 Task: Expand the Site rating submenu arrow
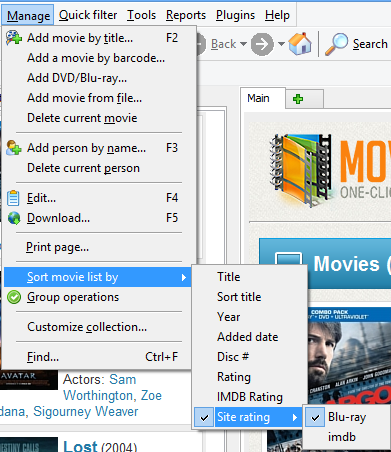(295, 417)
